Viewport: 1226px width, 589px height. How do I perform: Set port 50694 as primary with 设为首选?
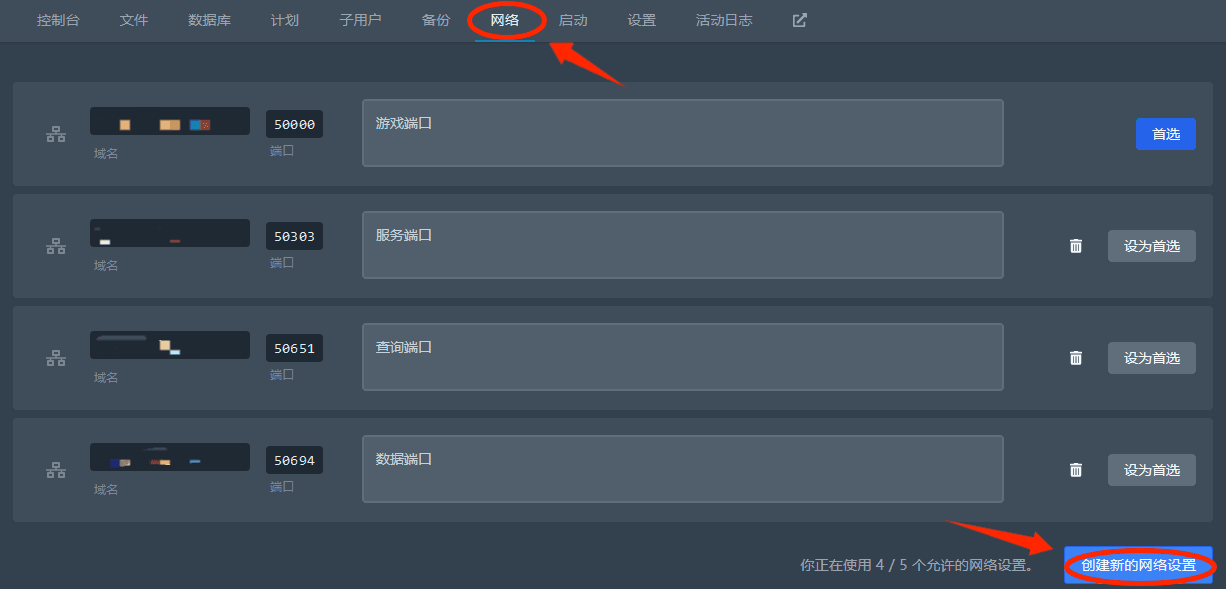pos(1152,470)
